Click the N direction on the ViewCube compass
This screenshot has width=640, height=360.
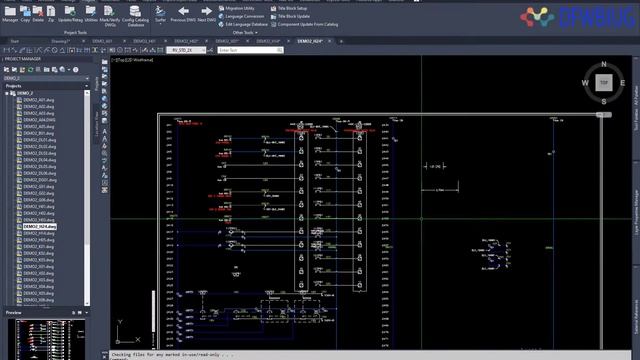604,64
